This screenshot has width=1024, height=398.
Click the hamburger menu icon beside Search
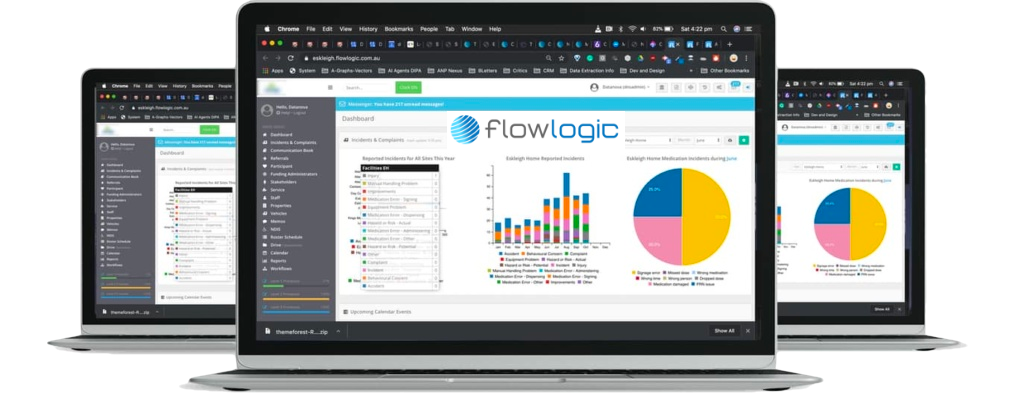pyautogui.click(x=330, y=87)
